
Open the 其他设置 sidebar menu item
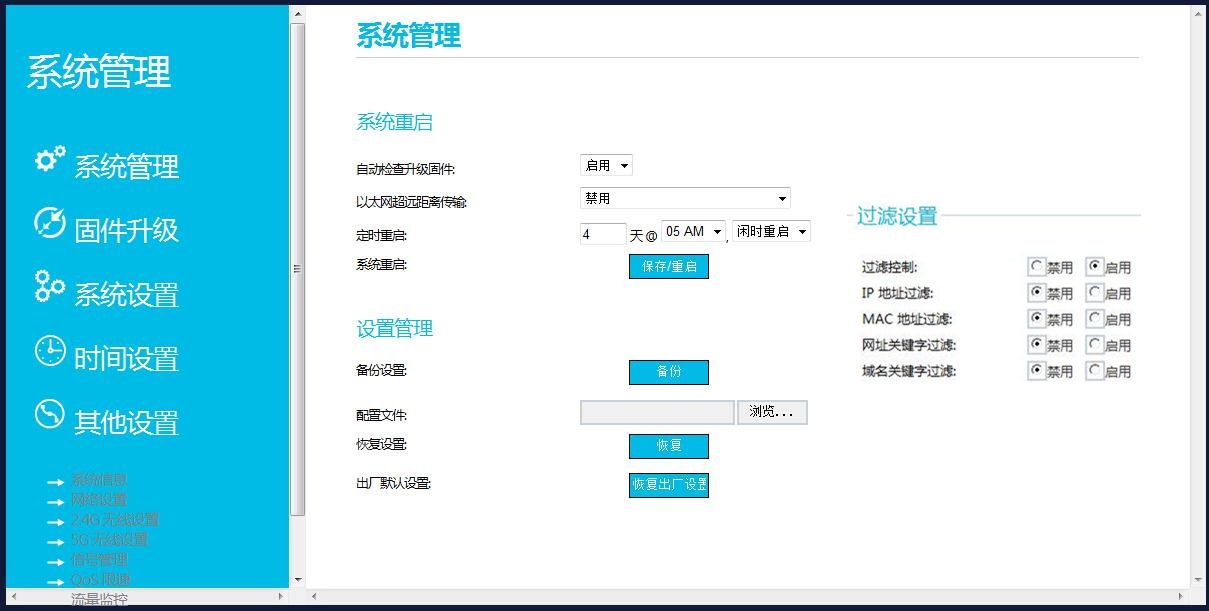coord(126,422)
